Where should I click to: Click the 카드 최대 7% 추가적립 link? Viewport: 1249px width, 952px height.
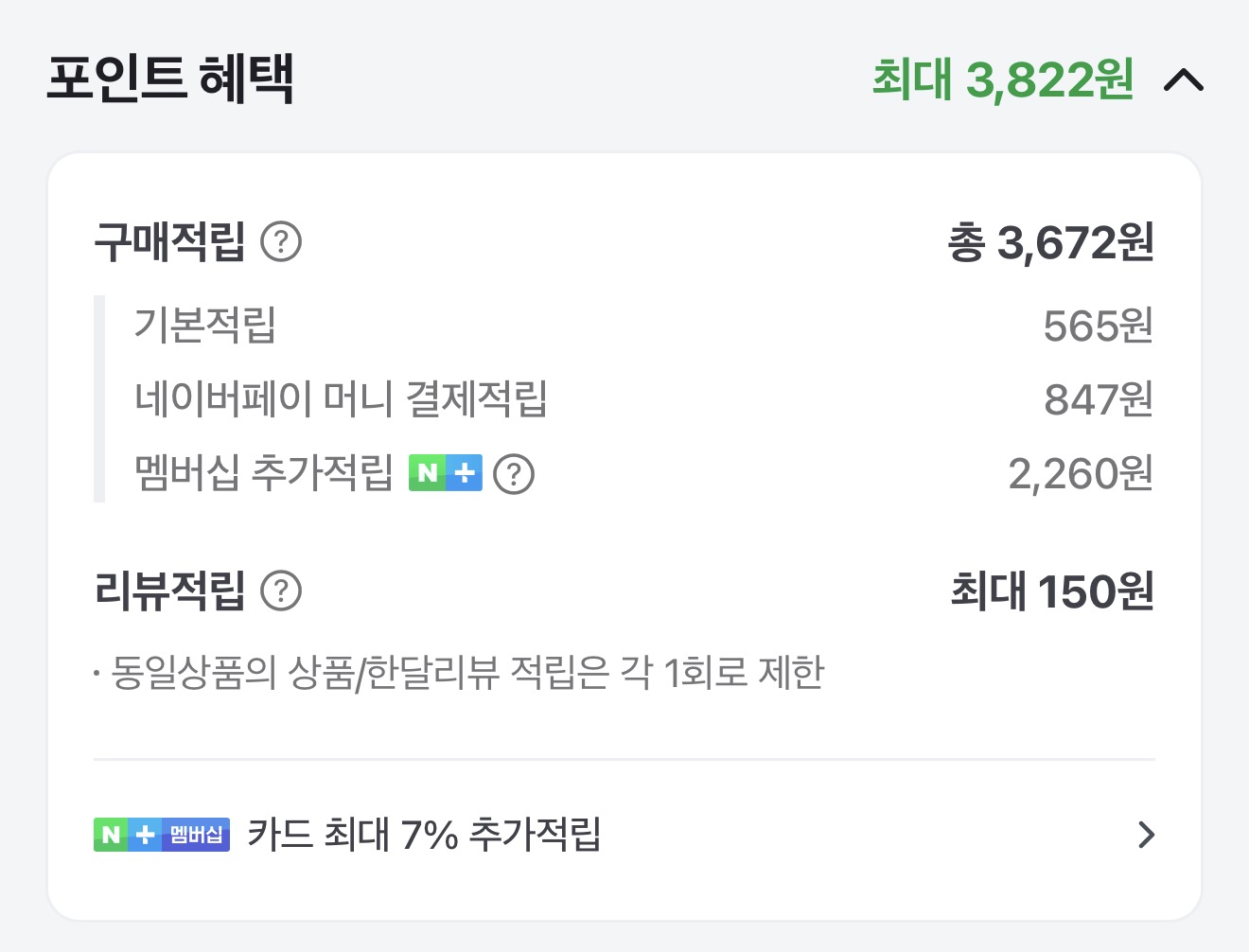coord(424,835)
